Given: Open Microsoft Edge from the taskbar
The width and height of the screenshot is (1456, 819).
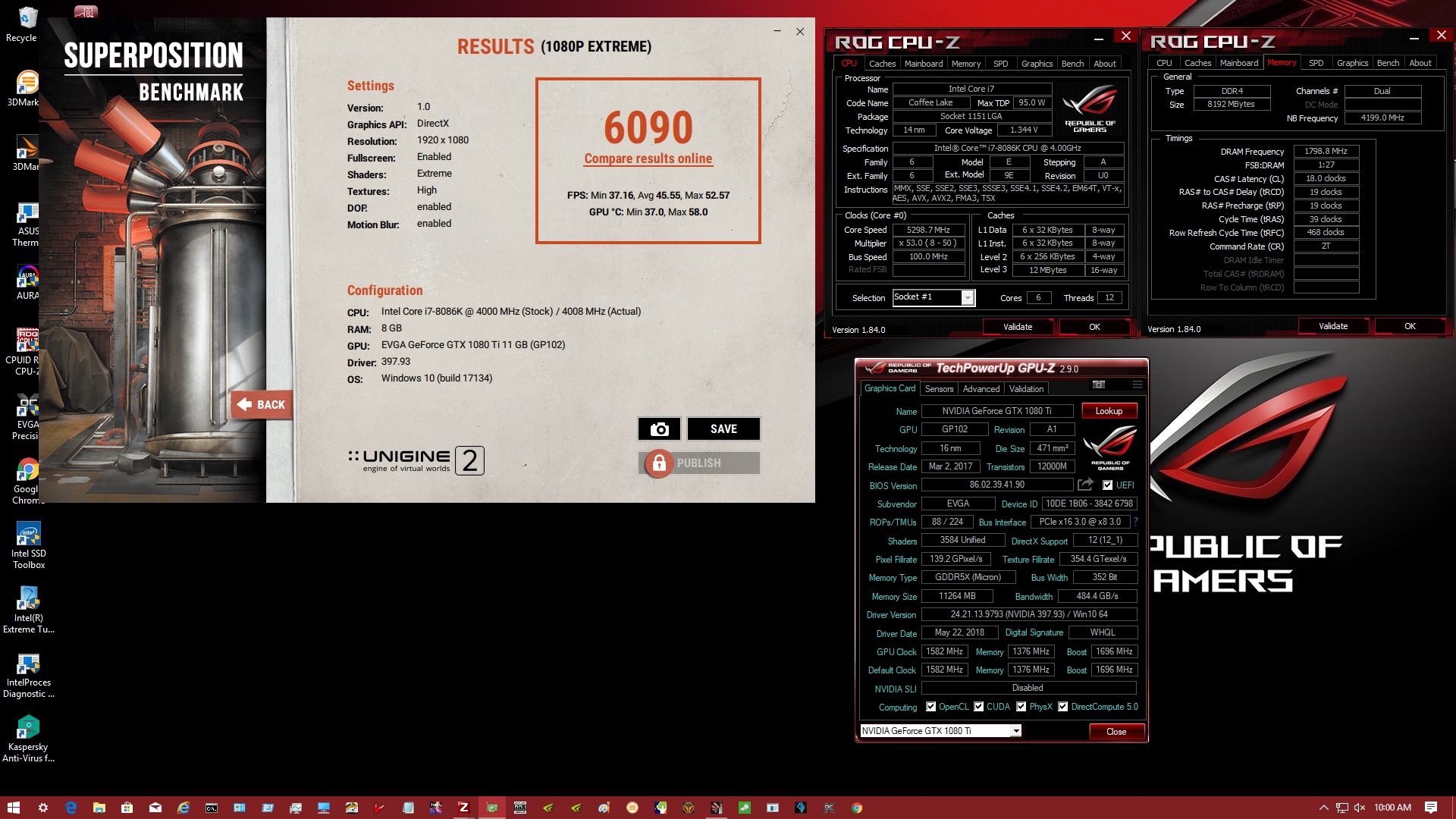Looking at the screenshot, I should point(71,808).
